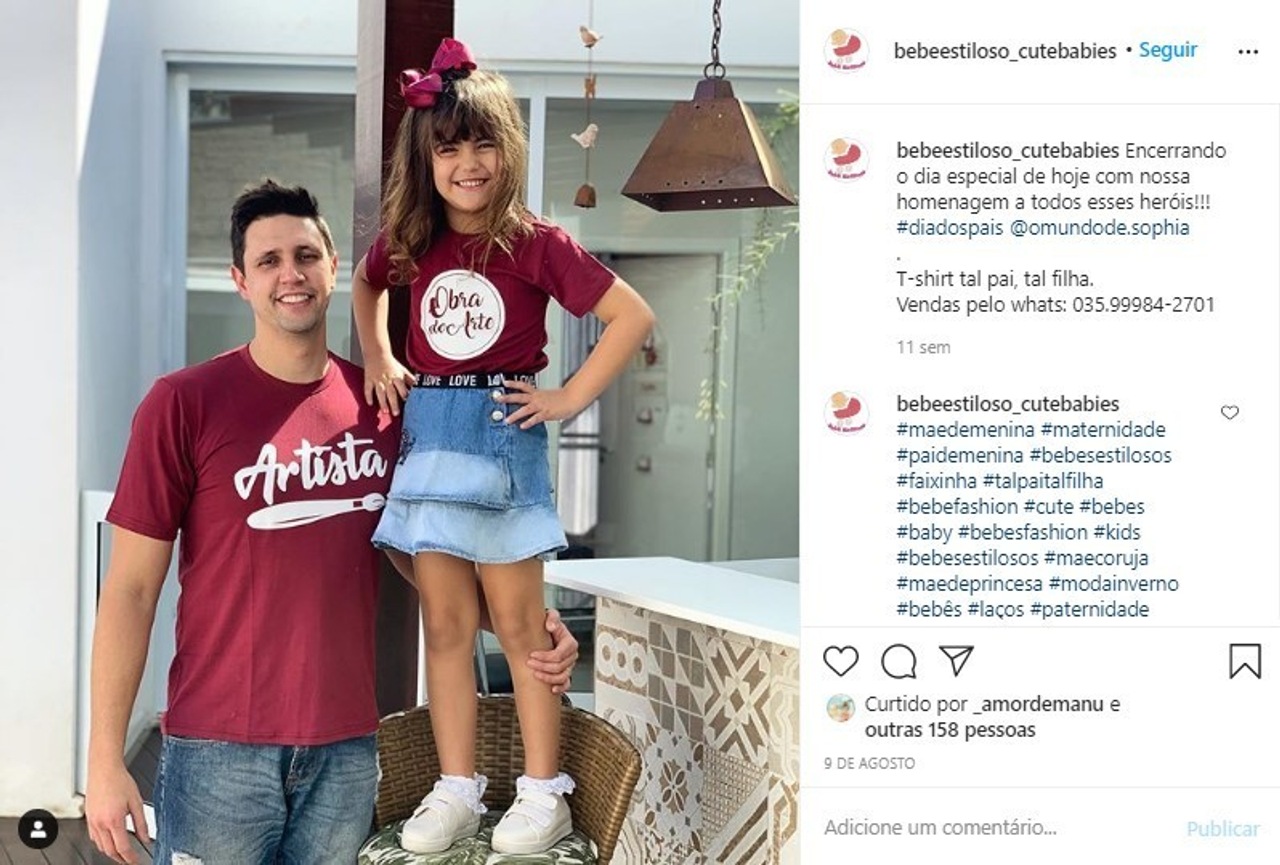Like the hashtag comment with small heart
Image resolution: width=1280 pixels, height=865 pixels.
[1230, 412]
